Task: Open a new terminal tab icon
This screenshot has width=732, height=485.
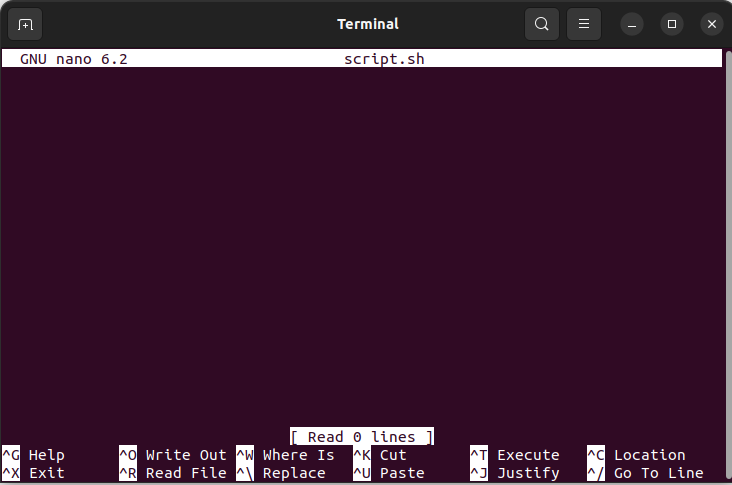Action: (25, 24)
